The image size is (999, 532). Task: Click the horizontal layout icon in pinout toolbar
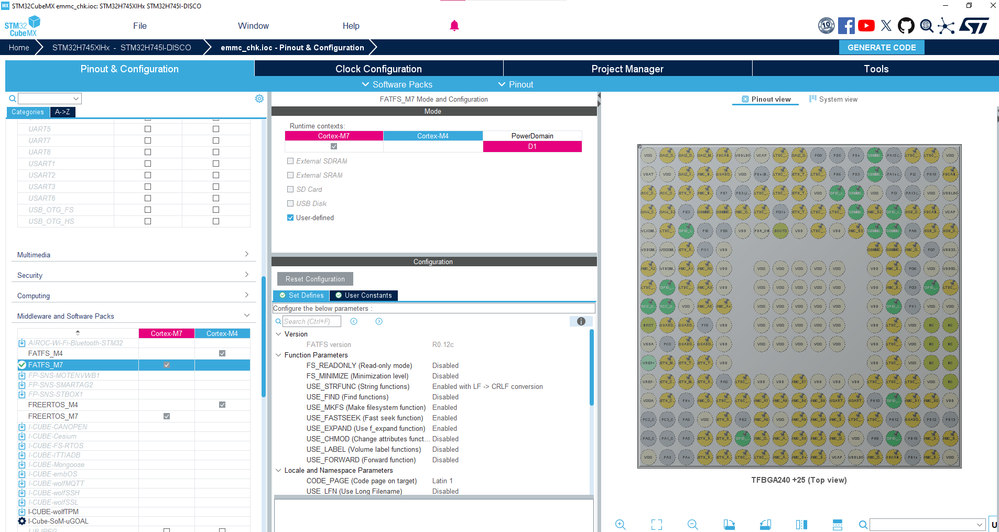[838, 524]
